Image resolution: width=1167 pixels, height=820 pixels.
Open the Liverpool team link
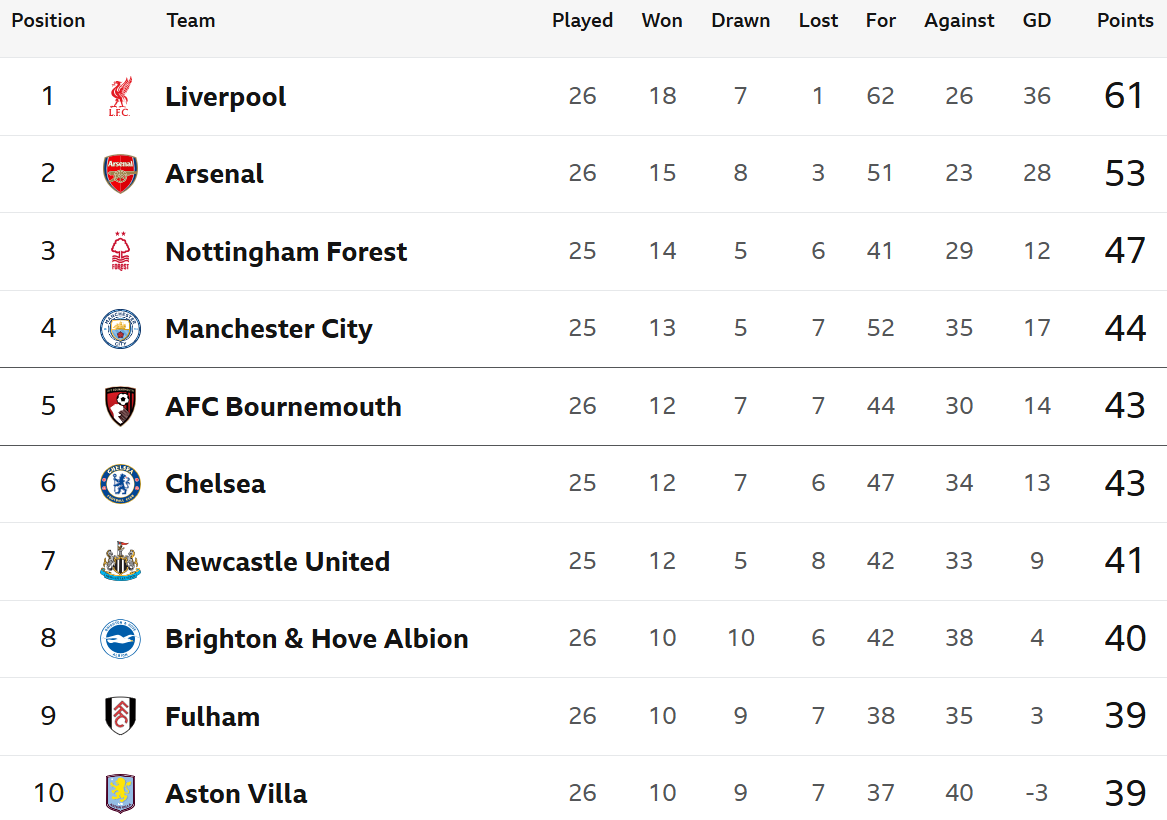[x=226, y=97]
